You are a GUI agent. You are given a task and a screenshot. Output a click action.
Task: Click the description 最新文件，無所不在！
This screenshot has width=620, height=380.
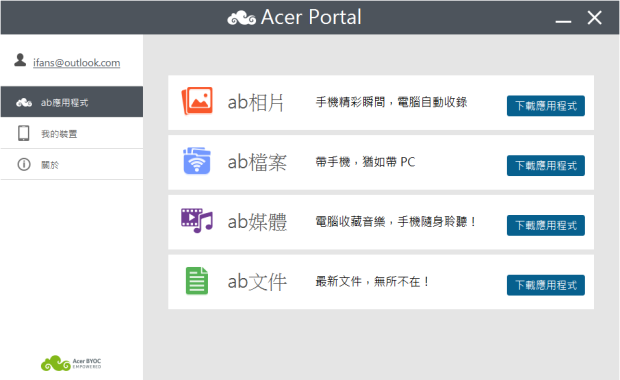(x=372, y=281)
